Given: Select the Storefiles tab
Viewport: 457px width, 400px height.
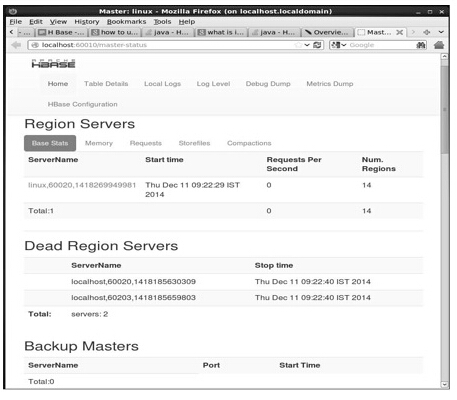Looking at the screenshot, I should click(194, 143).
